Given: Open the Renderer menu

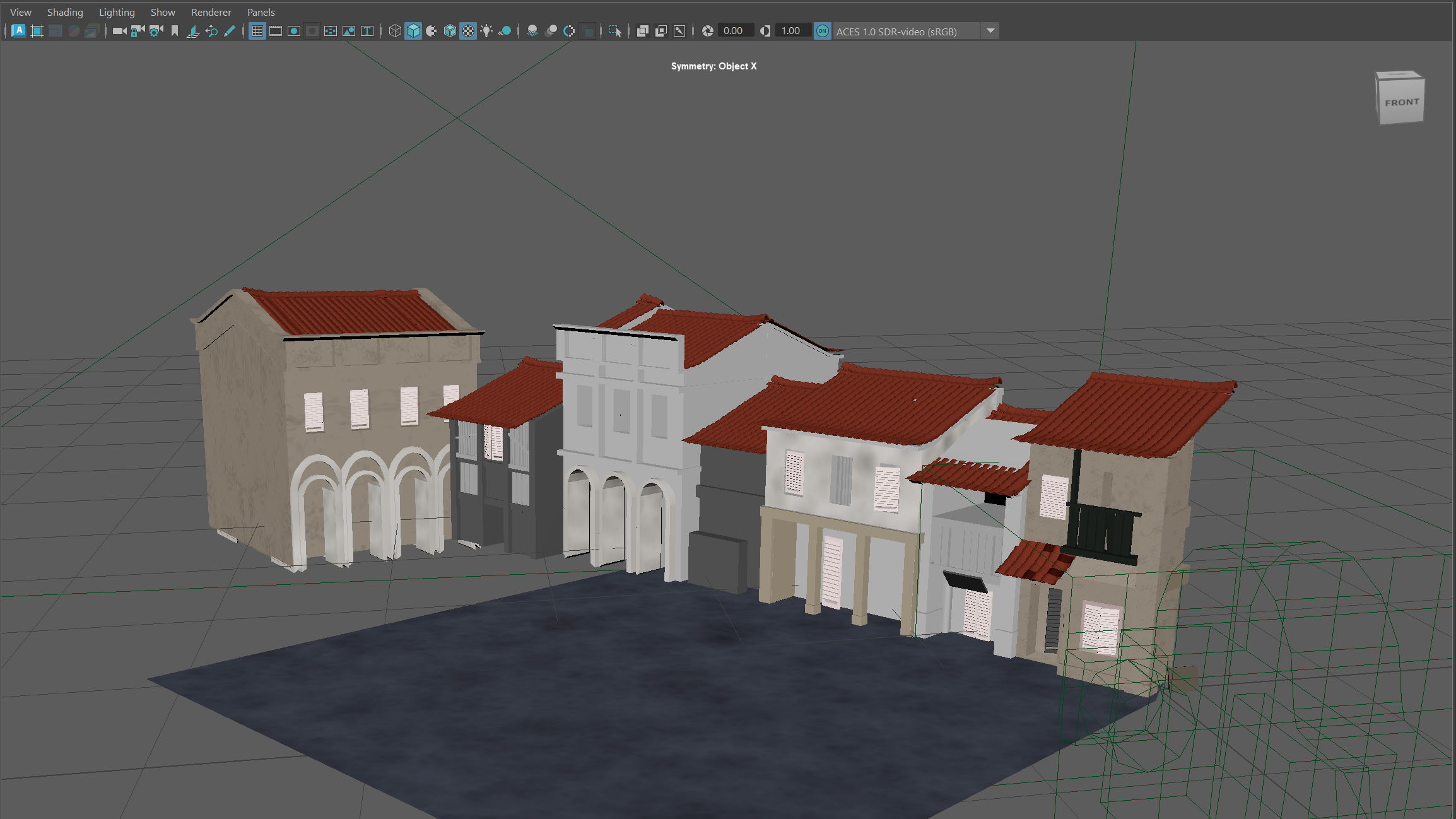Looking at the screenshot, I should click(211, 12).
